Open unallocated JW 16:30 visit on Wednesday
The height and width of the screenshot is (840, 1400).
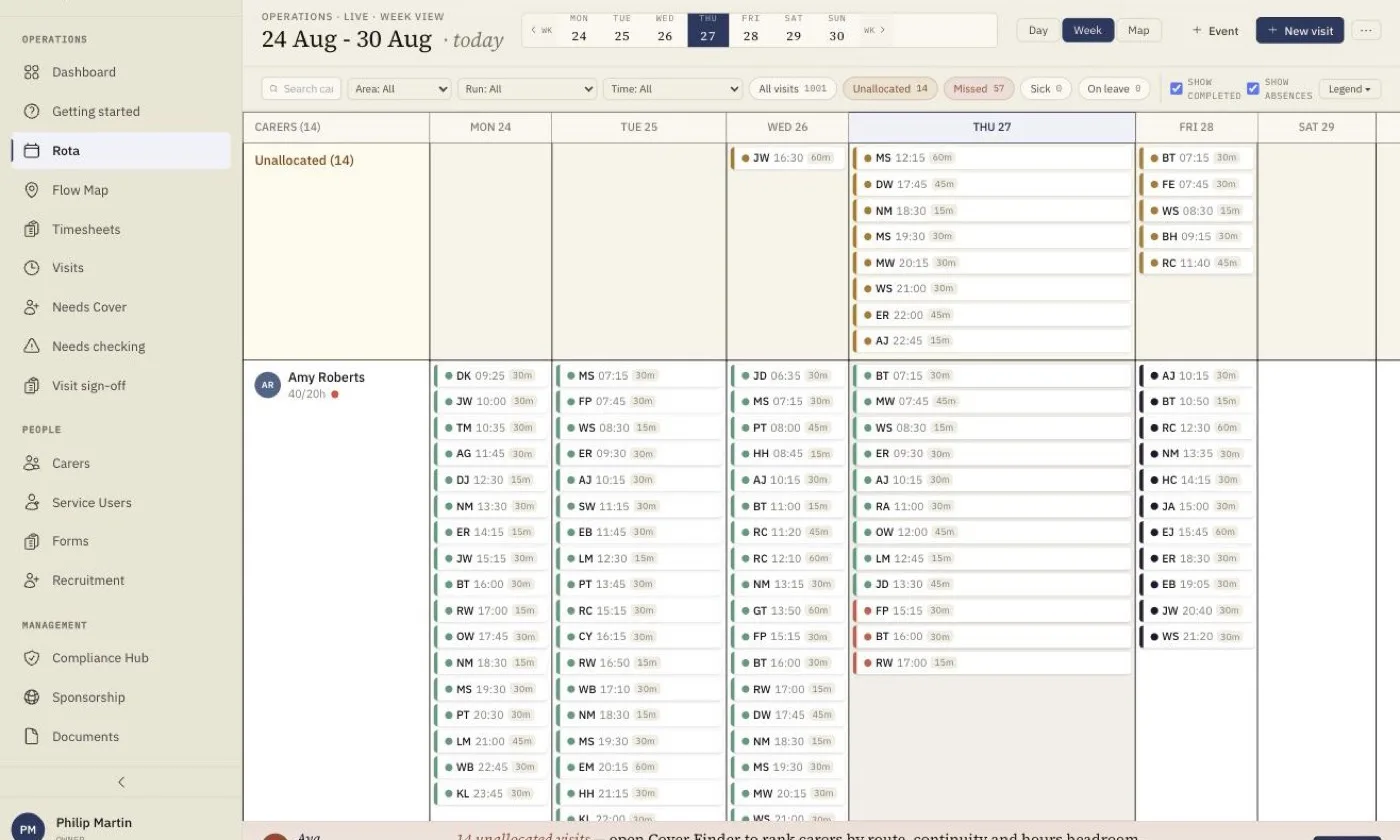(x=787, y=158)
